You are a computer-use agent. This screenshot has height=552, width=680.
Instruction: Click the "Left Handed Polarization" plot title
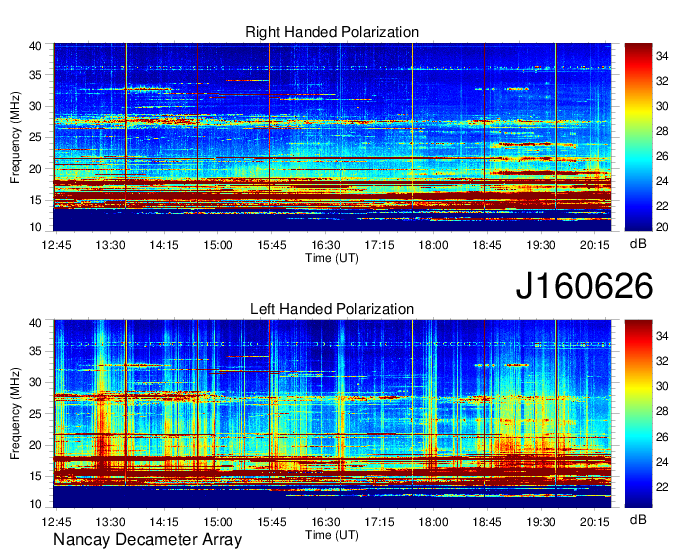pos(332,309)
